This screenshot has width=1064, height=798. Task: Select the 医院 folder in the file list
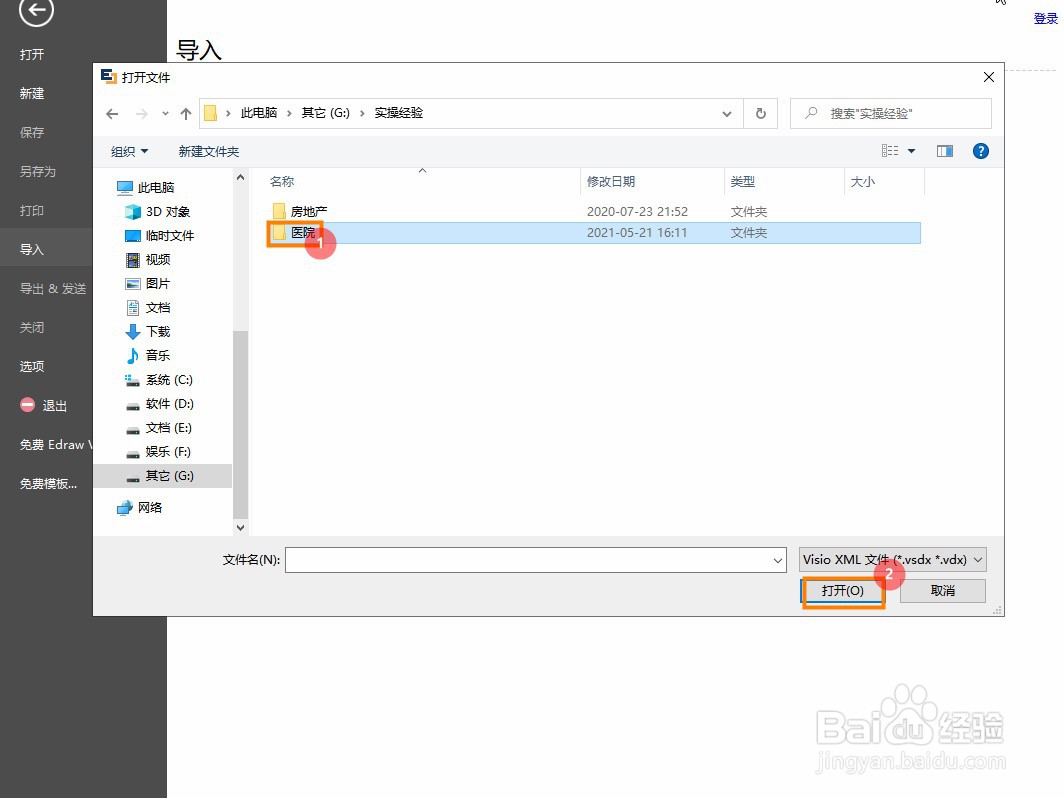coord(304,232)
